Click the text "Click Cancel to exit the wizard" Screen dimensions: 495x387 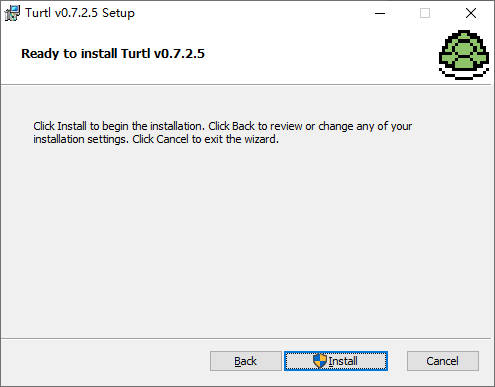point(205,139)
